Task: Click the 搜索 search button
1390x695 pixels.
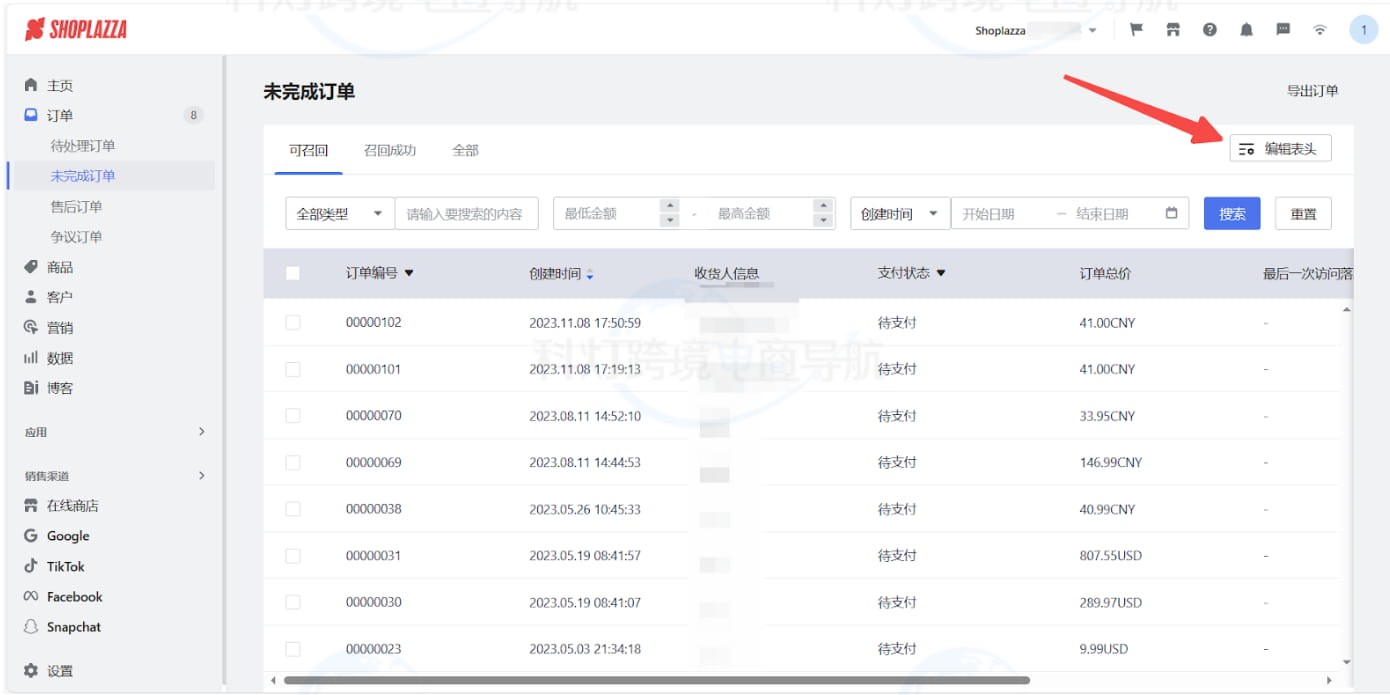Action: [x=1231, y=213]
